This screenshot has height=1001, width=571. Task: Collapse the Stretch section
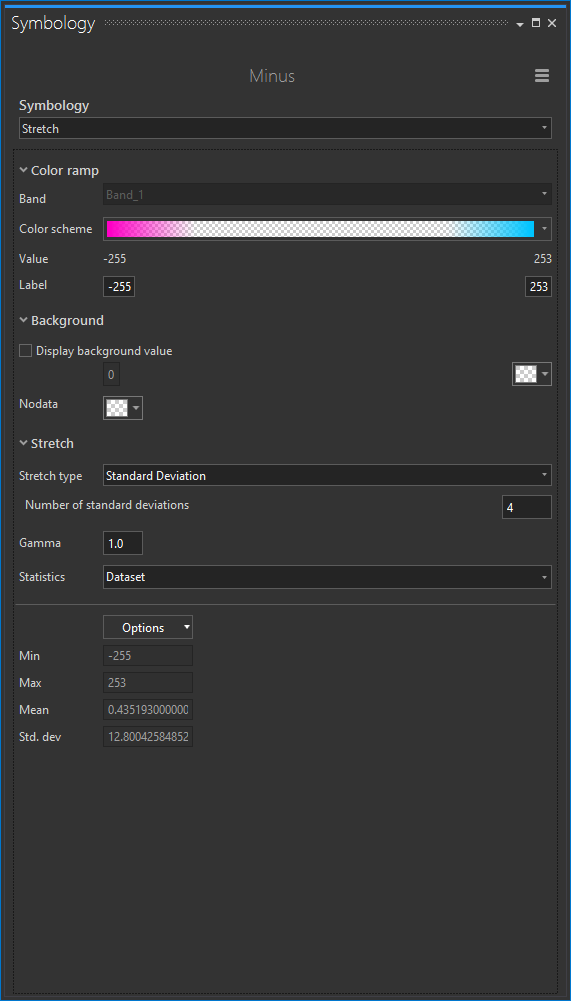[24, 443]
